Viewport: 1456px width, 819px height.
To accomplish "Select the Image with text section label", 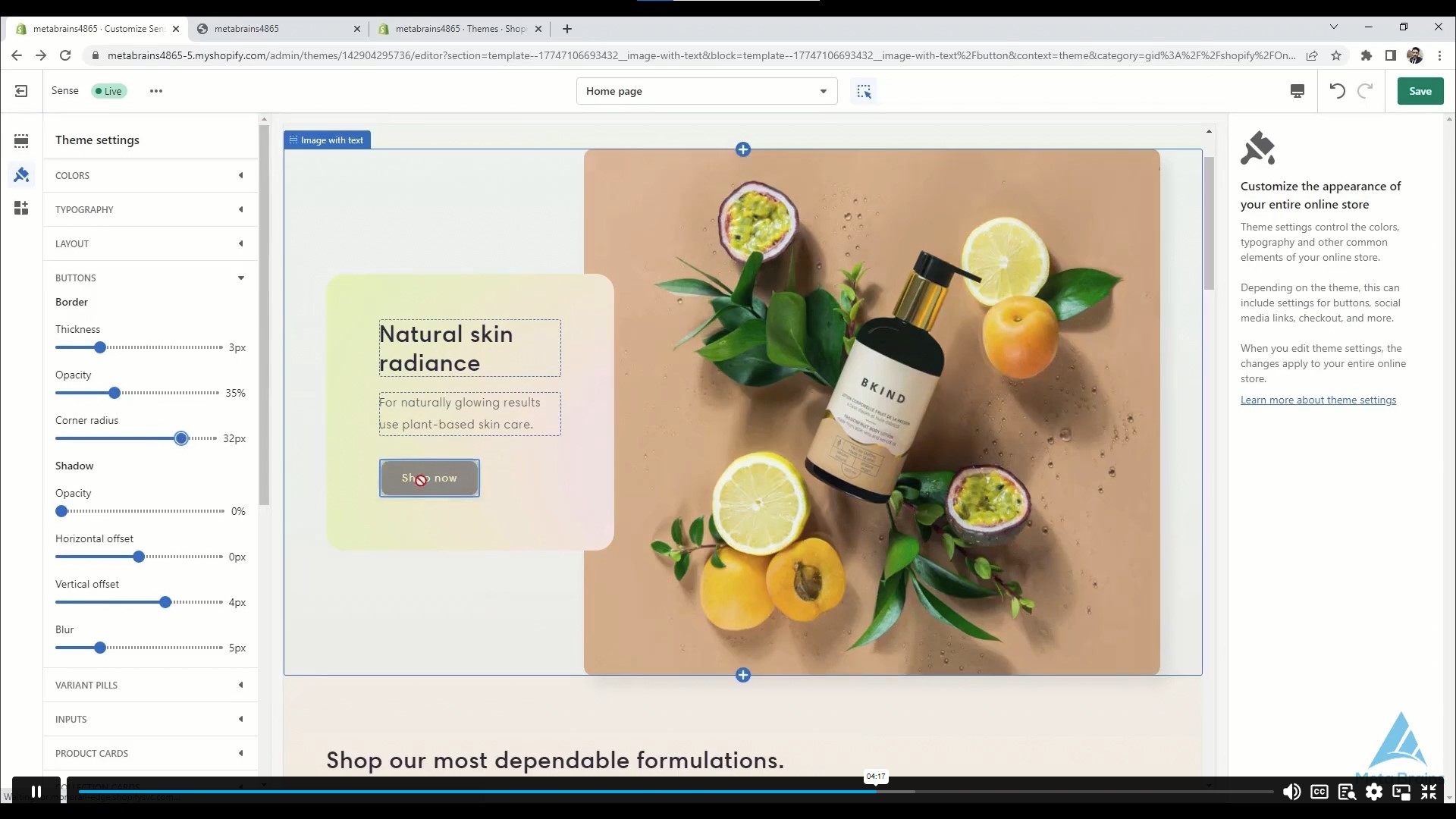I will [327, 140].
